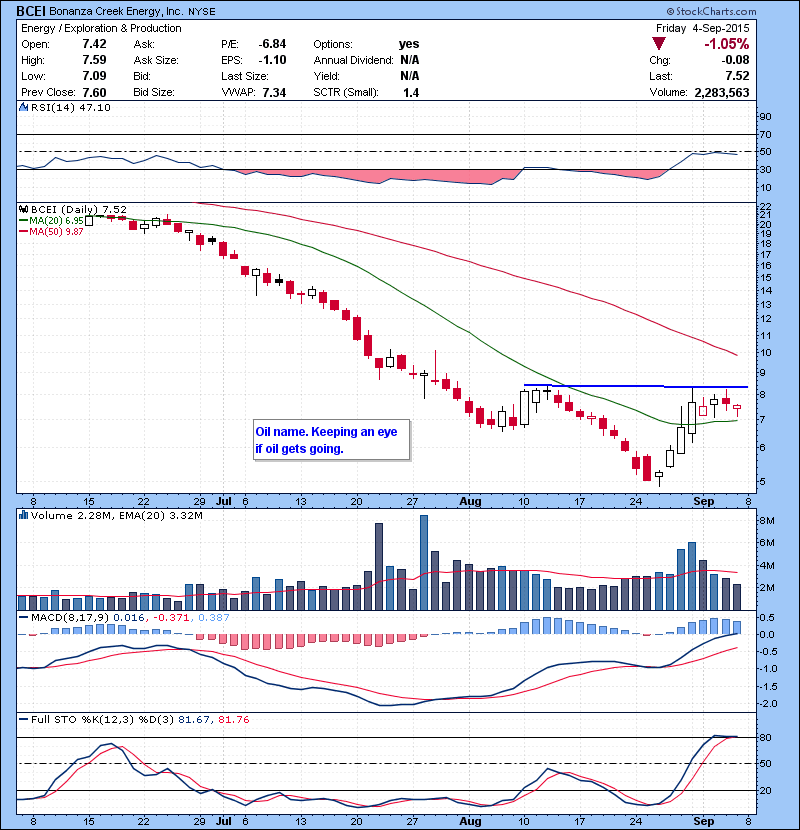The width and height of the screenshot is (800, 830).
Task: Click the RSI(14) 47.10 label
Action: (x=71, y=107)
